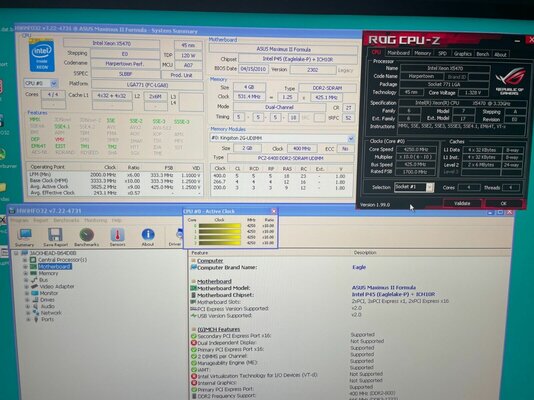Click the Intel Xeon logo badge
The height and width of the screenshot is (400, 534).
pos(42,56)
